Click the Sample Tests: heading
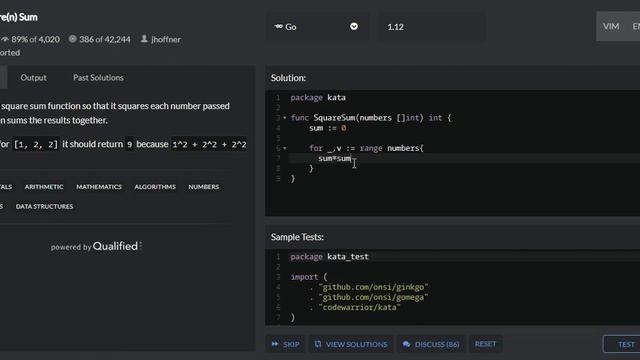640x360 pixels. click(x=297, y=237)
